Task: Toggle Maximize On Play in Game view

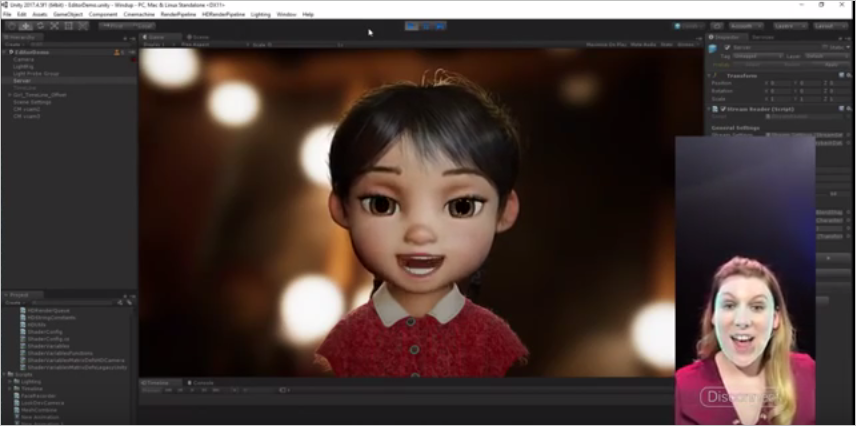Action: point(606,45)
